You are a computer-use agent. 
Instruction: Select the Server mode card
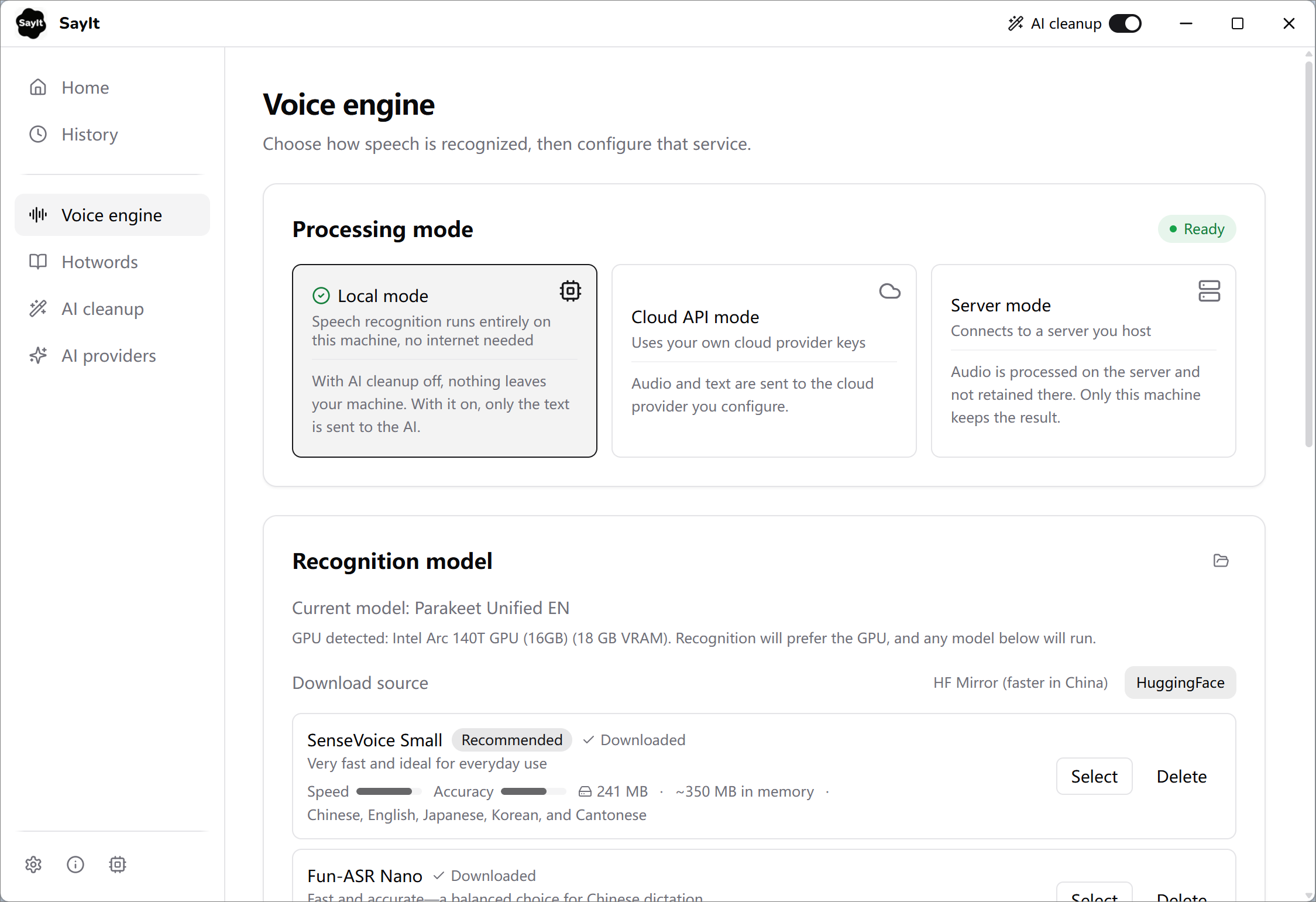1084,361
